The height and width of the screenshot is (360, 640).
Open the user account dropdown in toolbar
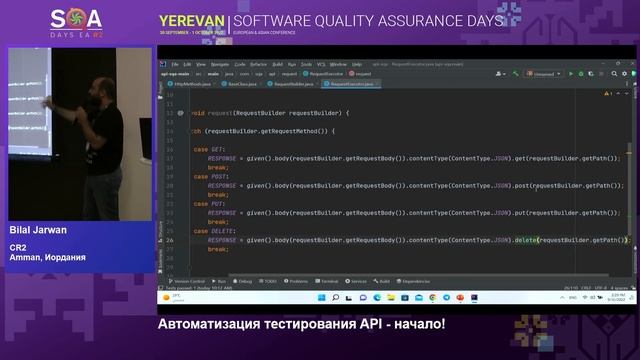click(500, 74)
